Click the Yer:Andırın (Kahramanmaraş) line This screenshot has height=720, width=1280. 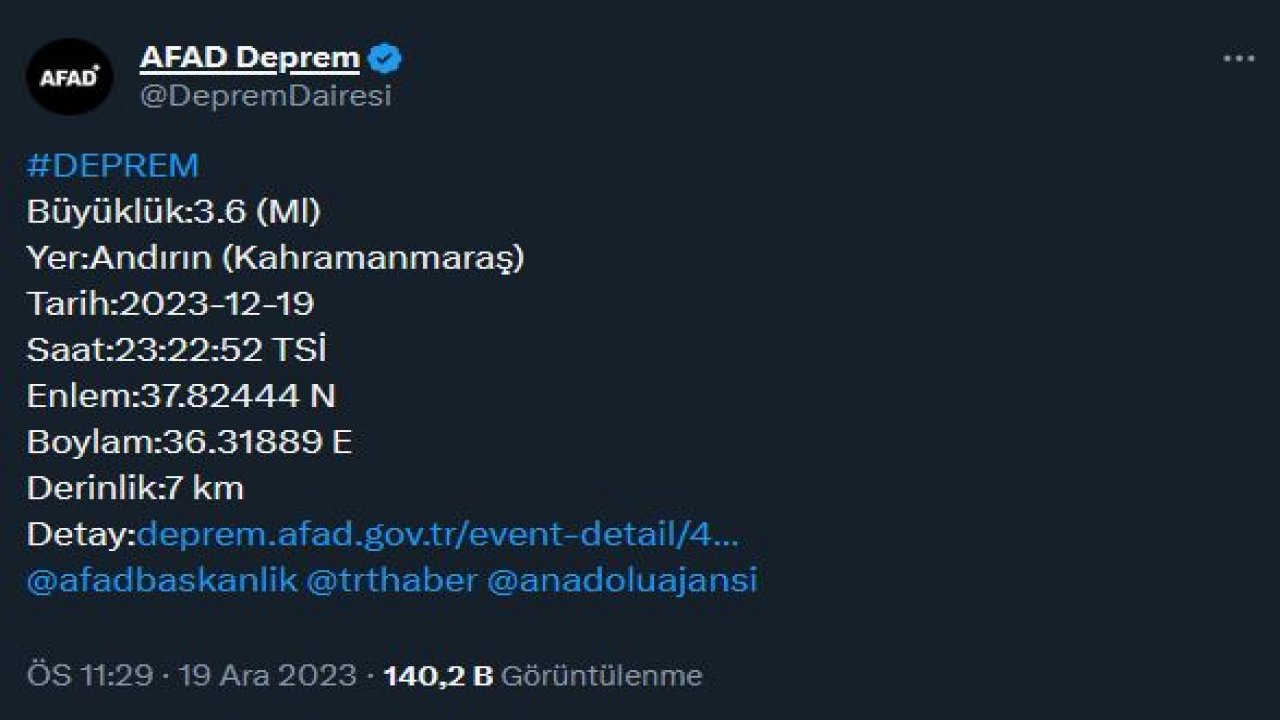(x=275, y=258)
